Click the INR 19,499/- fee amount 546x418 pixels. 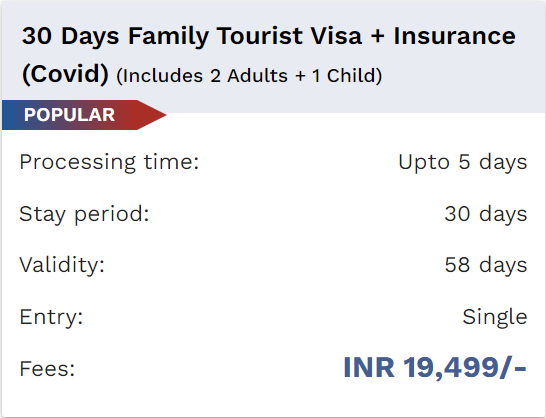435,367
